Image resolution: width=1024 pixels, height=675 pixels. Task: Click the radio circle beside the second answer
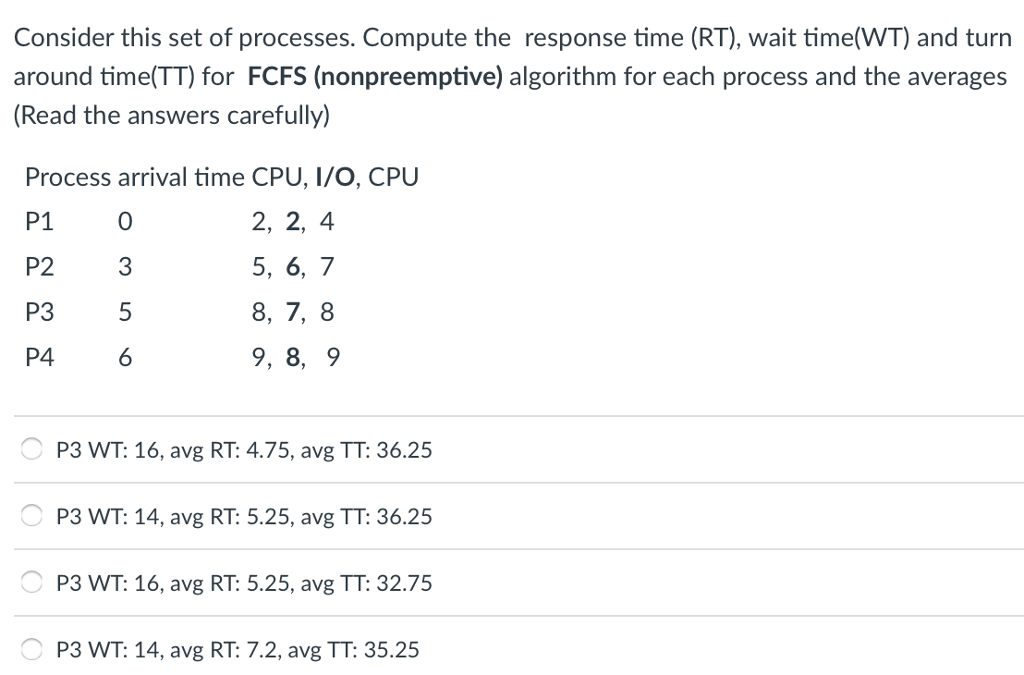coord(31,515)
